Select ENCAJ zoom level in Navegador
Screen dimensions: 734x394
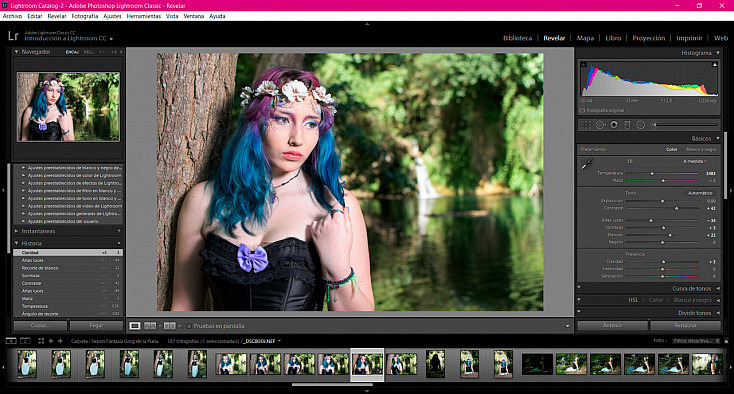coord(72,52)
